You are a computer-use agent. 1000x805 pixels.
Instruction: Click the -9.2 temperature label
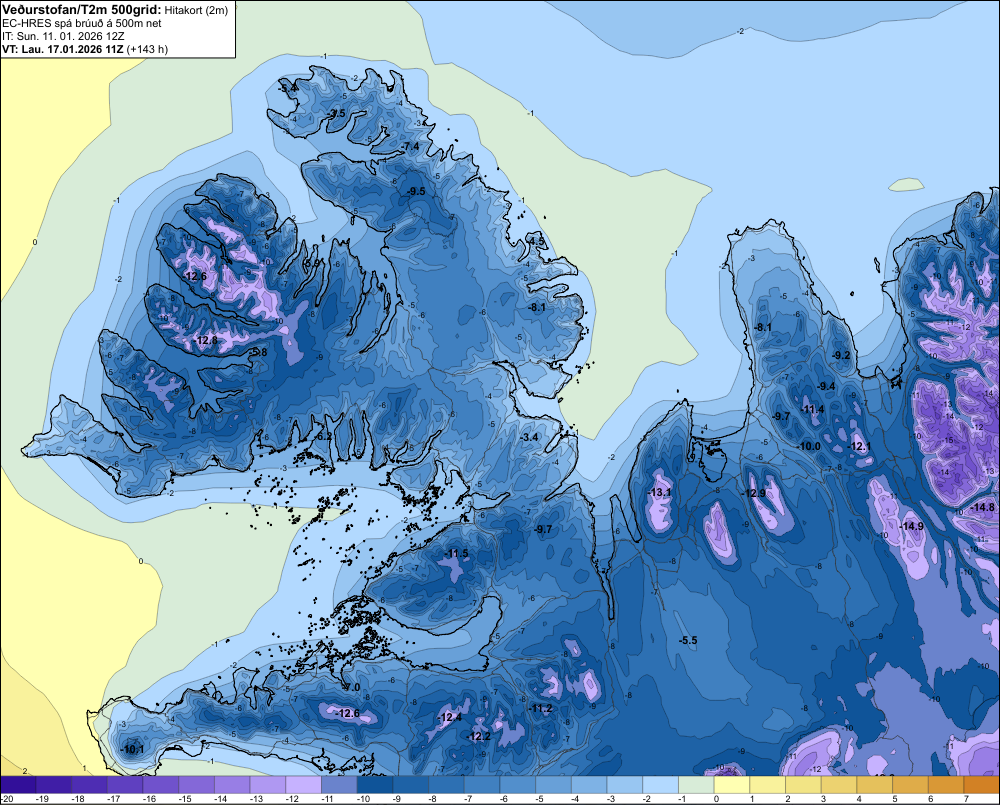[x=841, y=355]
